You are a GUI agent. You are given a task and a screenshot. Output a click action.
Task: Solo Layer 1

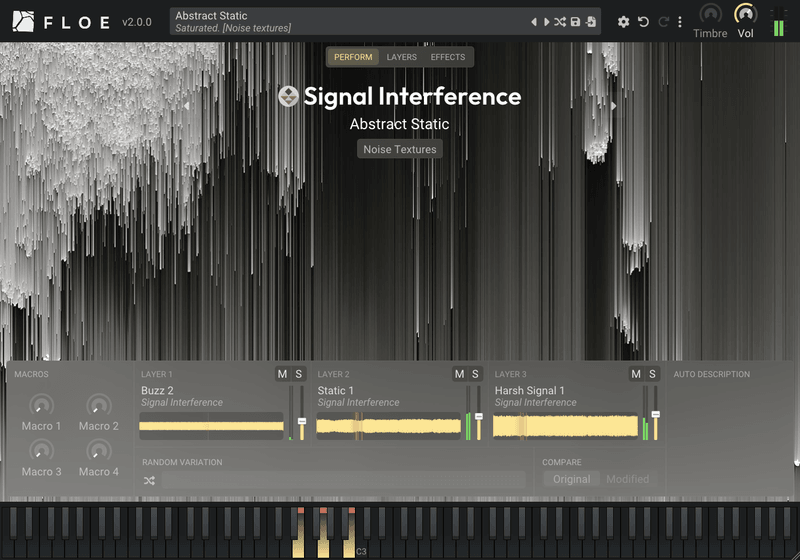click(298, 374)
